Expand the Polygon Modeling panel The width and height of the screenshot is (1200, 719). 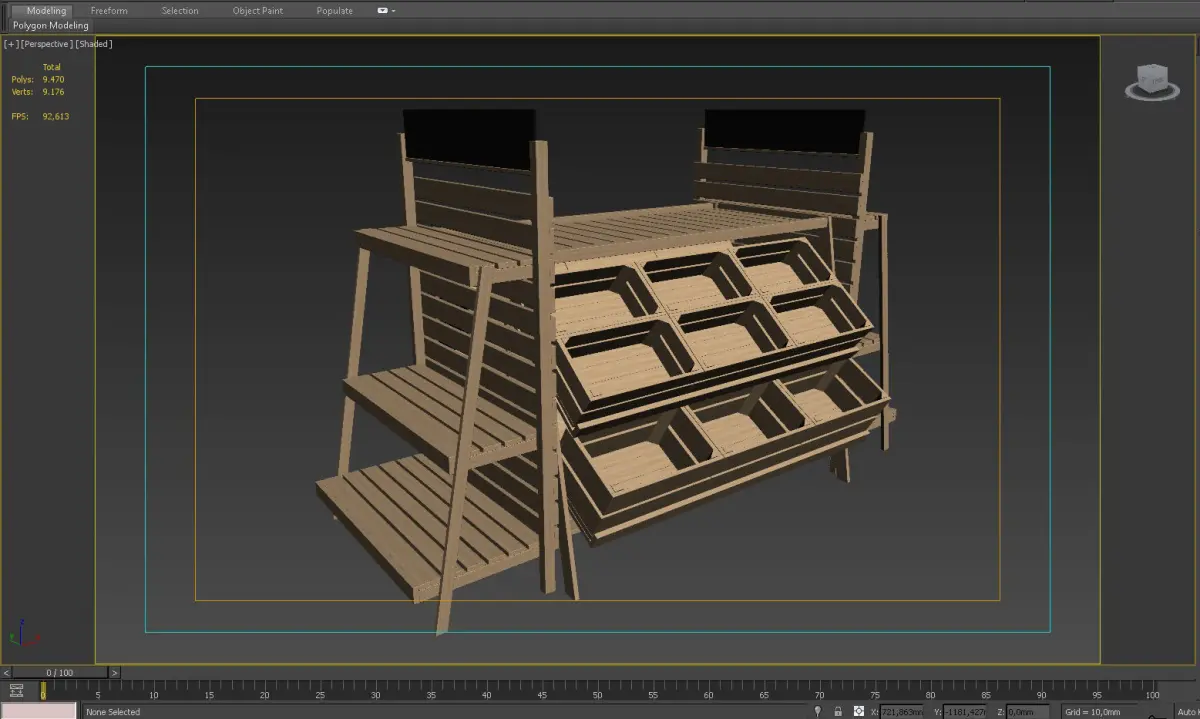tap(50, 25)
